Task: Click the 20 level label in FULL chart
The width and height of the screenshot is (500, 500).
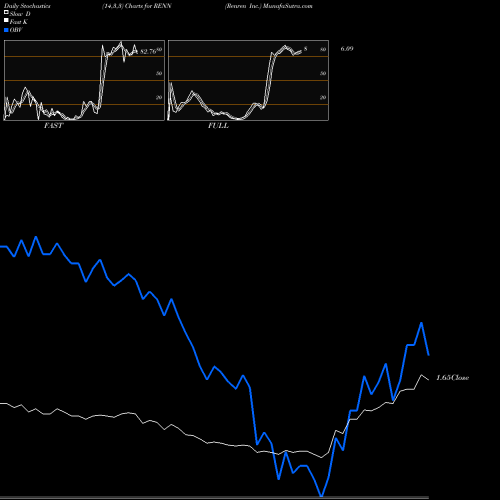Action: (x=323, y=97)
